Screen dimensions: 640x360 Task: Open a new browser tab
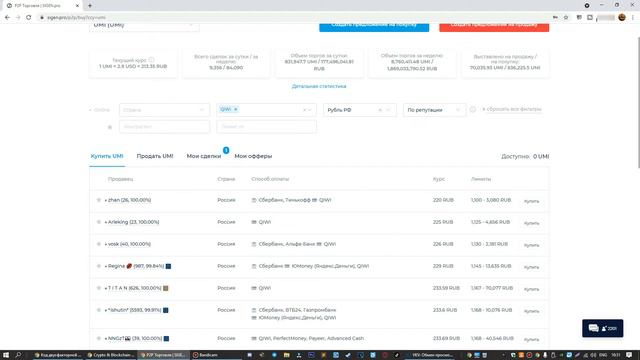[x=90, y=6]
